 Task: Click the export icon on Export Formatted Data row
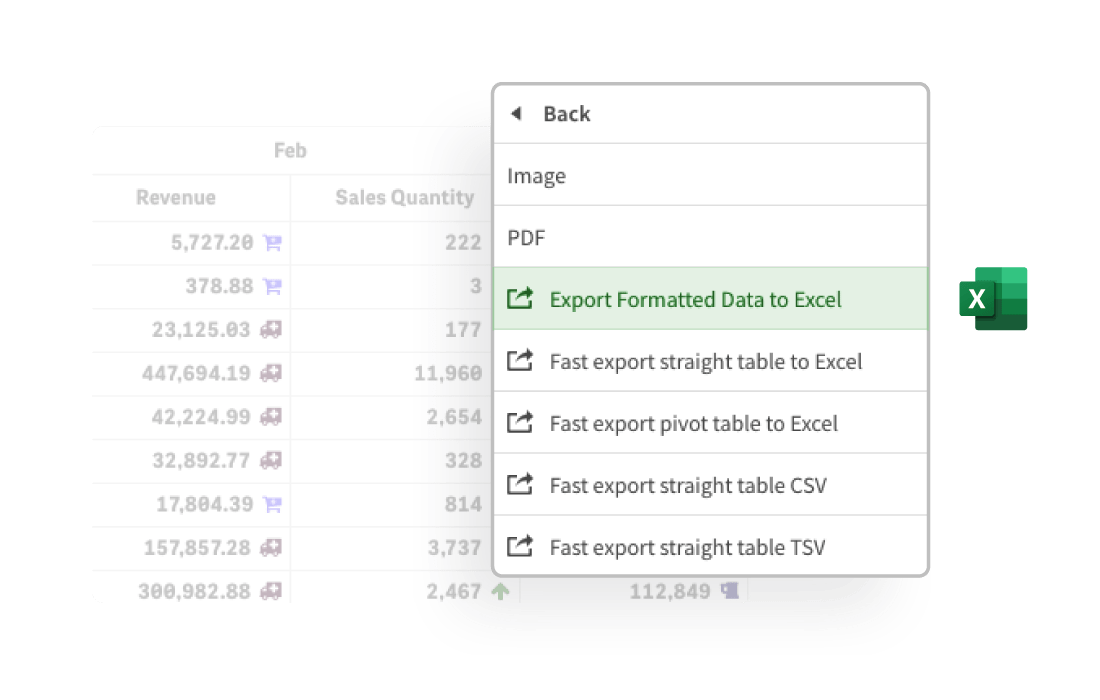[x=520, y=299]
